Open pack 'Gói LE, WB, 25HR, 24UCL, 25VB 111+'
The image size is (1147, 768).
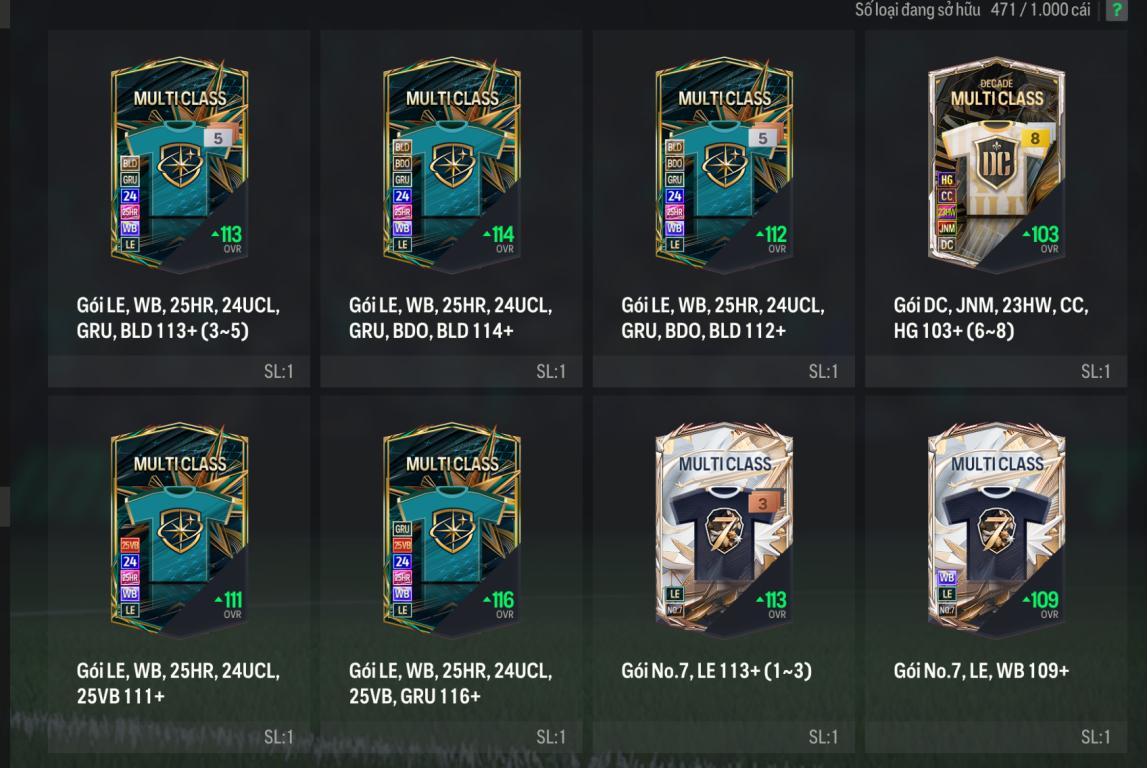click(178, 684)
